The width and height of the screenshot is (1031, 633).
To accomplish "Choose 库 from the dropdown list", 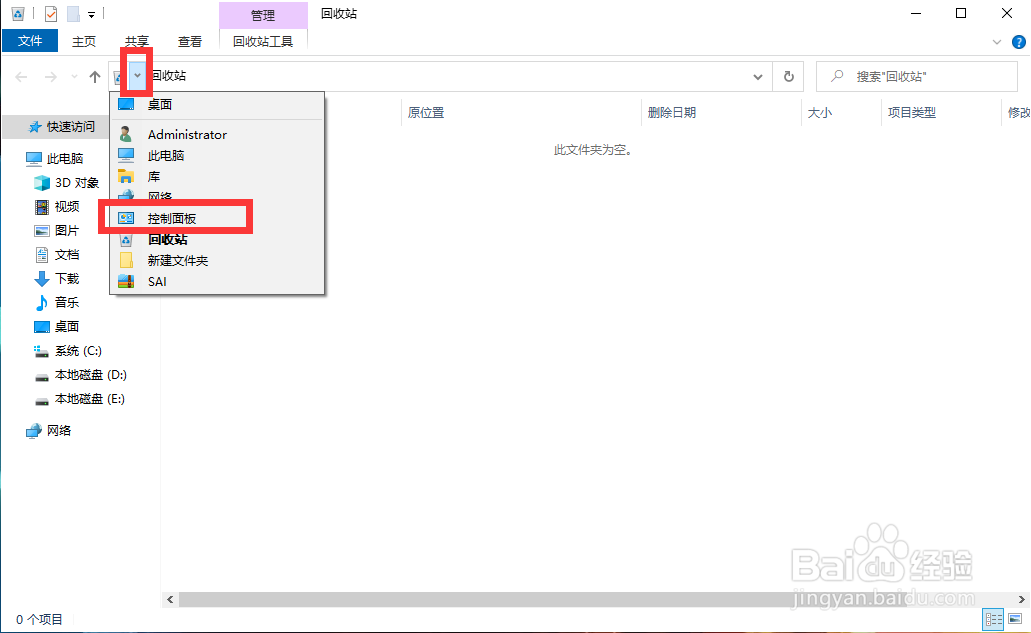I will point(217,177).
